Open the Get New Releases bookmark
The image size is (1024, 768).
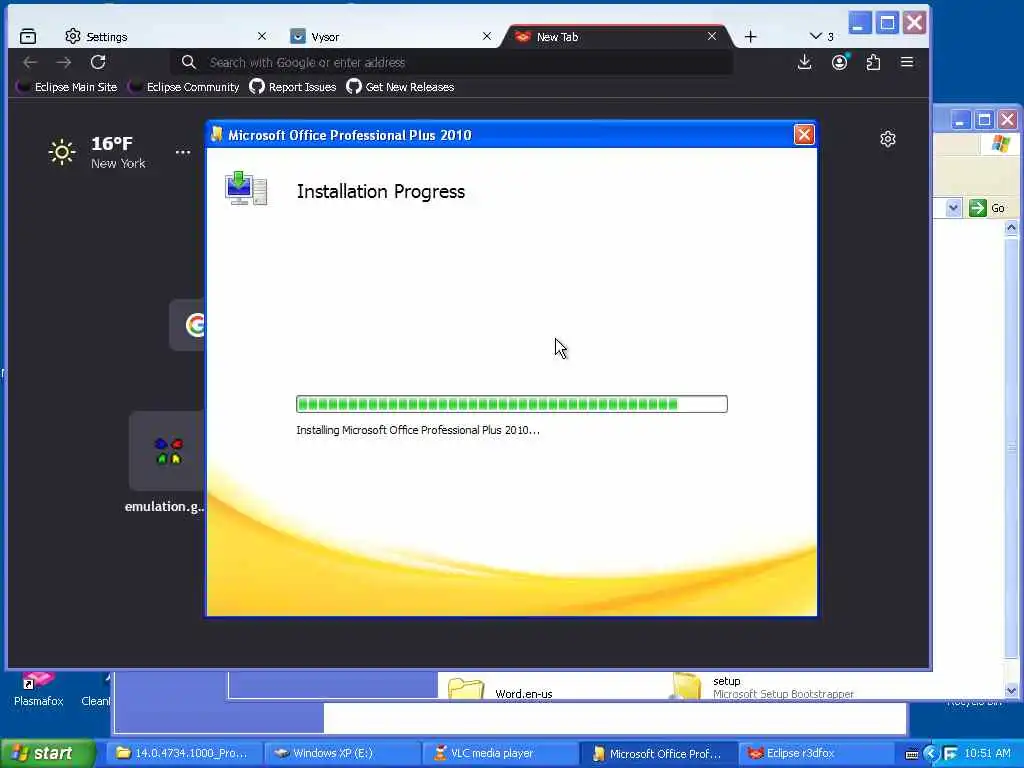click(400, 87)
